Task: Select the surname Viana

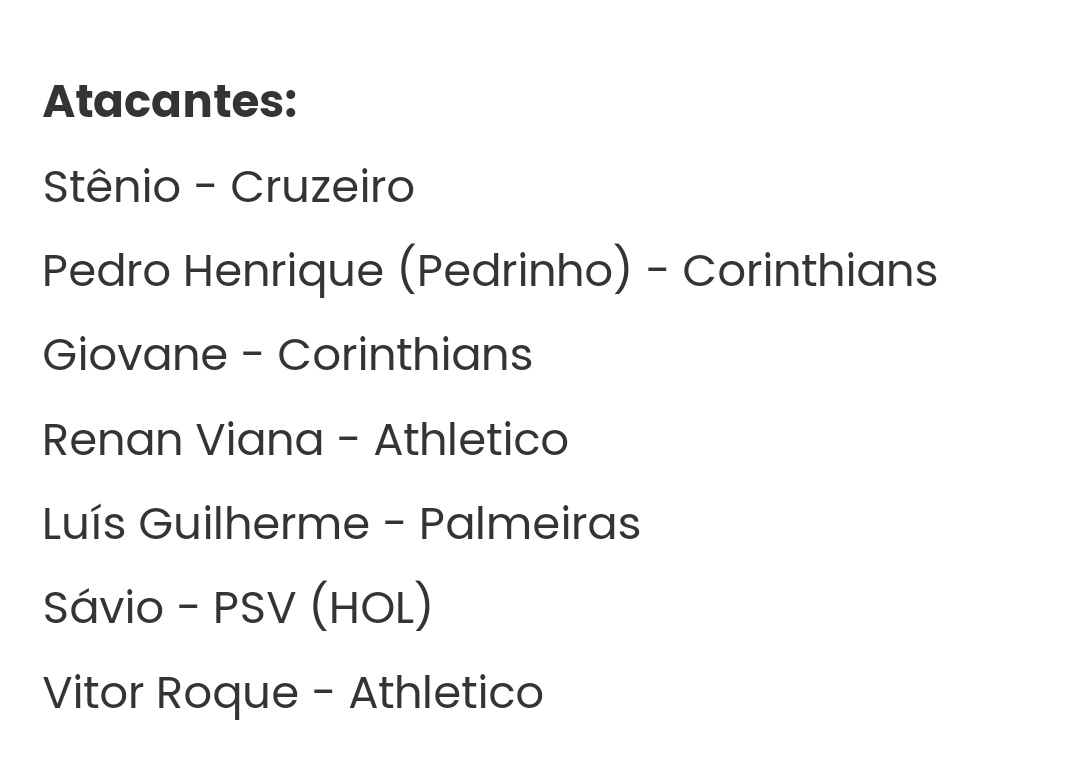Action: (259, 440)
